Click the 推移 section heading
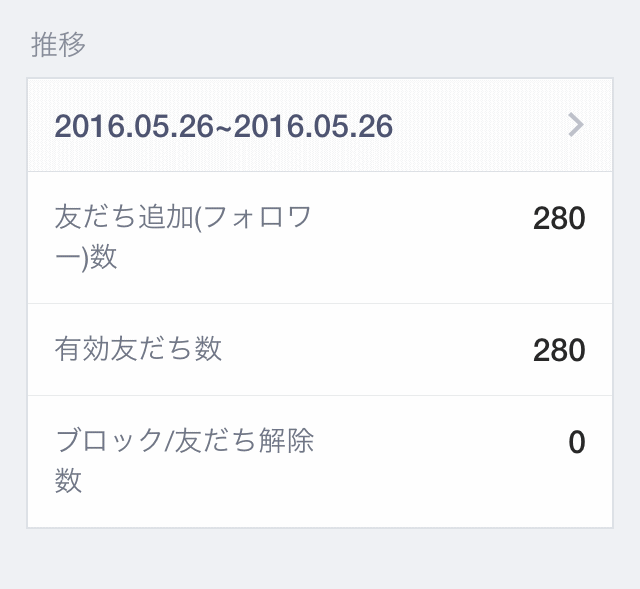This screenshot has width=640, height=589. click(x=58, y=44)
